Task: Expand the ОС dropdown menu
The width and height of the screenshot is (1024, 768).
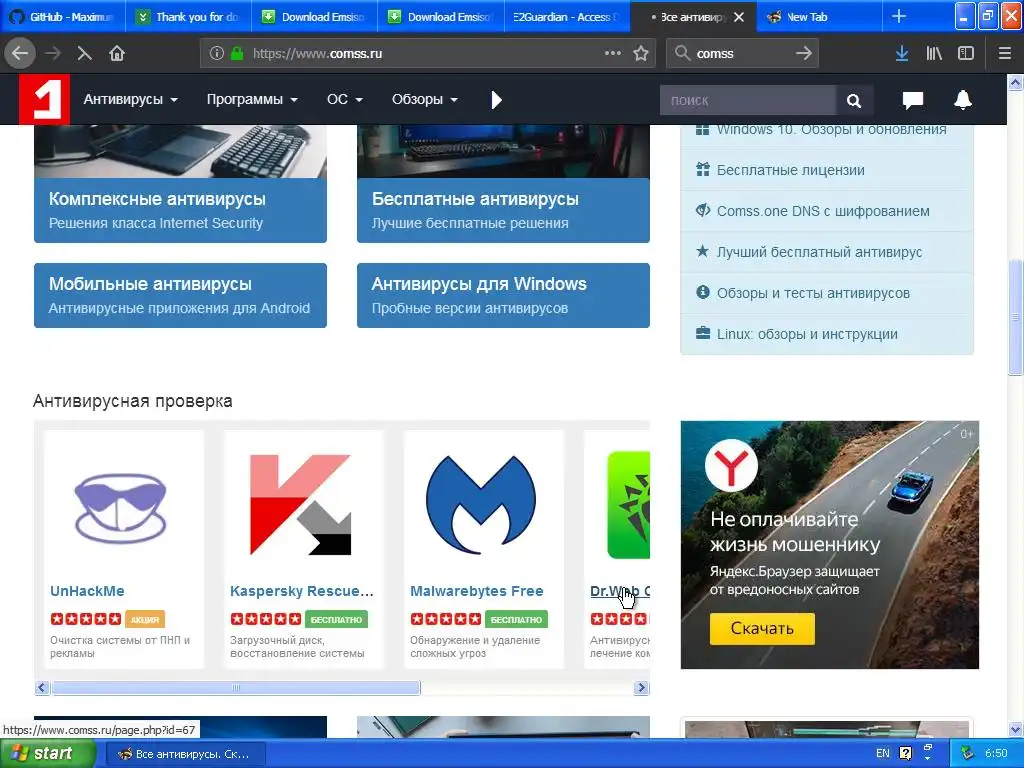Action: (345, 99)
